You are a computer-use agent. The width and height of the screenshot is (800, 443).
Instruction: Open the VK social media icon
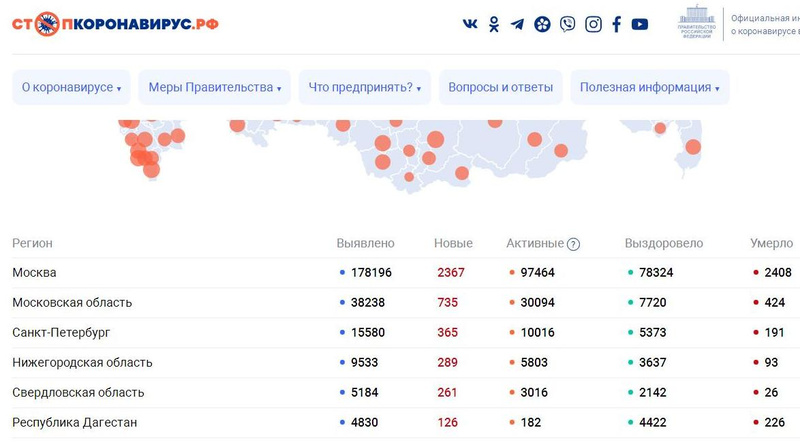pyautogui.click(x=470, y=24)
